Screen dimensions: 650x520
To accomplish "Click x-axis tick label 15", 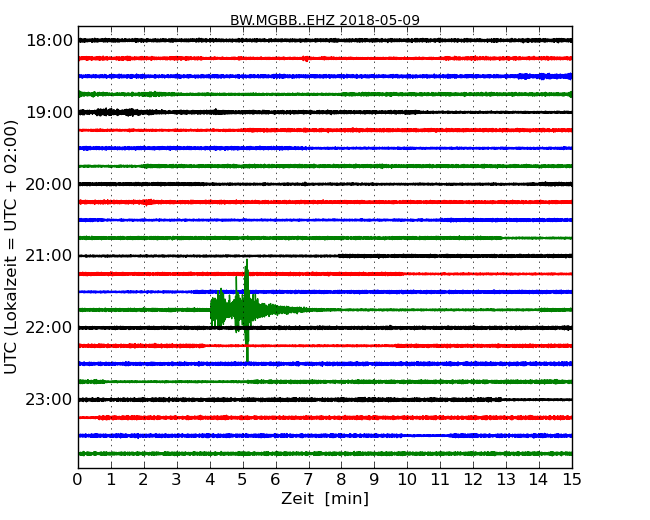I will pyautogui.click(x=572, y=480).
